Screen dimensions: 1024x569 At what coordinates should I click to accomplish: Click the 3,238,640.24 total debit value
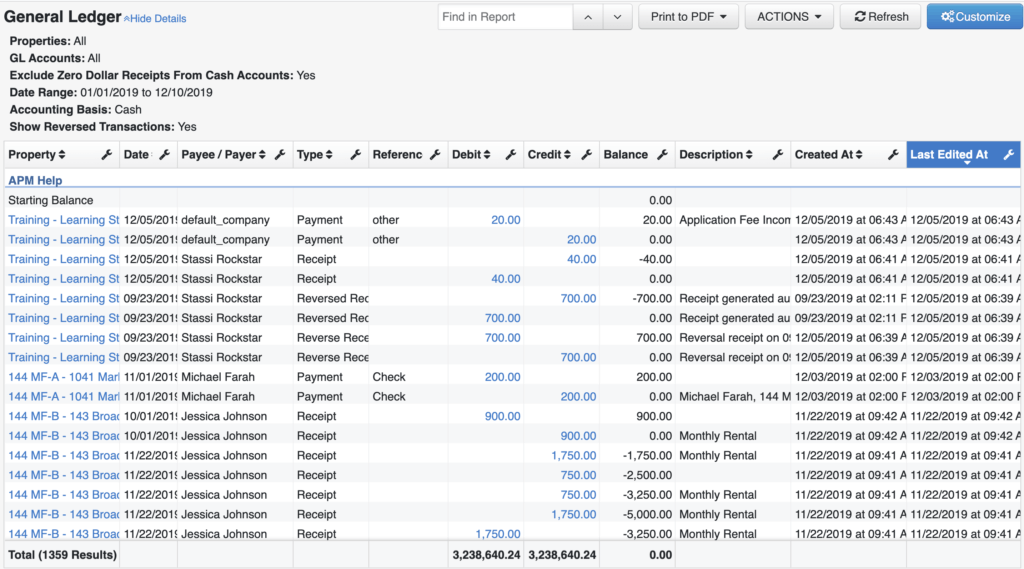pos(486,555)
